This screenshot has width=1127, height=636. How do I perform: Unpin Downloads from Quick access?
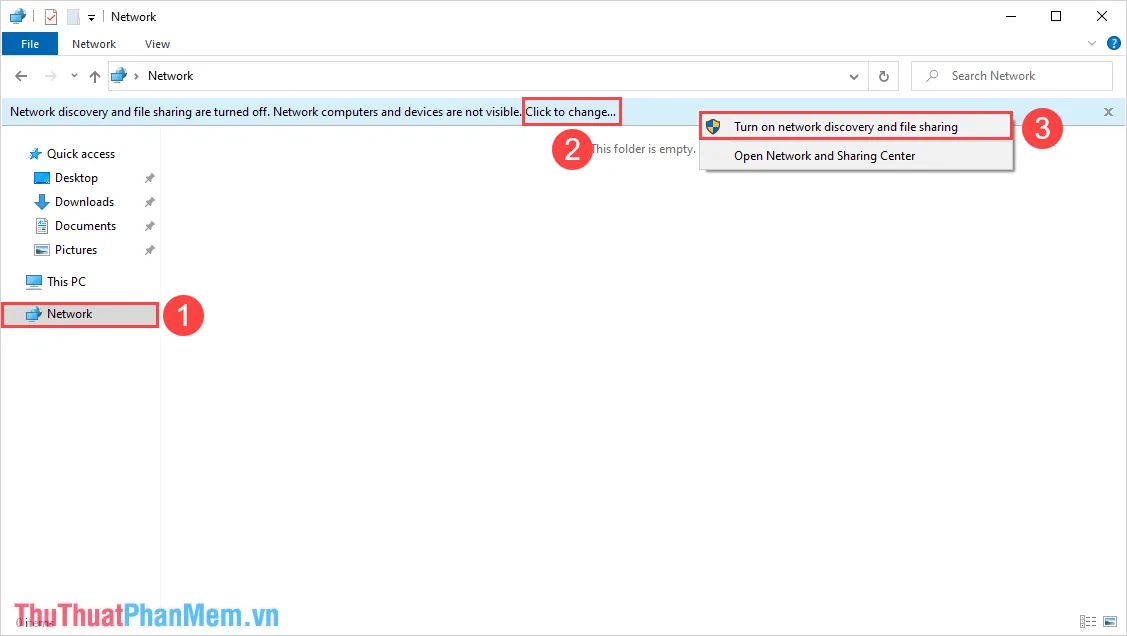point(149,201)
